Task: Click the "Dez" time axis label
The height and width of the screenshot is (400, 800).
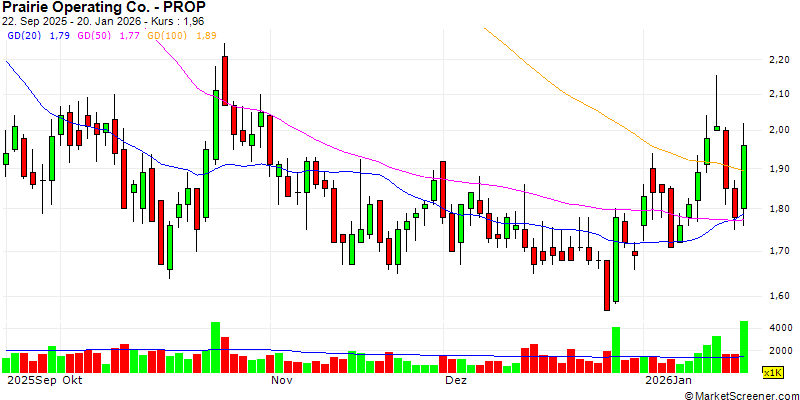Action: point(456,381)
